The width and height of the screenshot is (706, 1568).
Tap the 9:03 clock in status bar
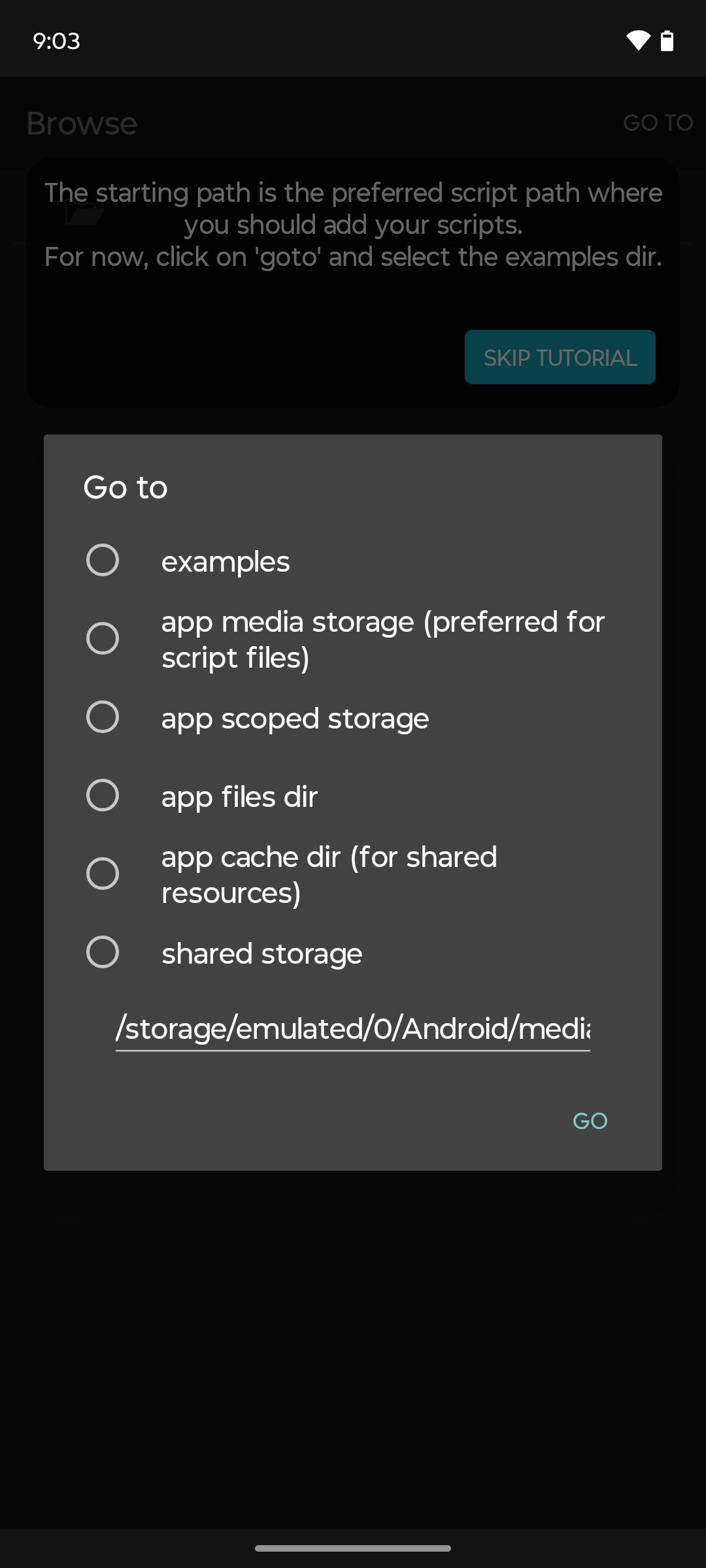point(56,41)
